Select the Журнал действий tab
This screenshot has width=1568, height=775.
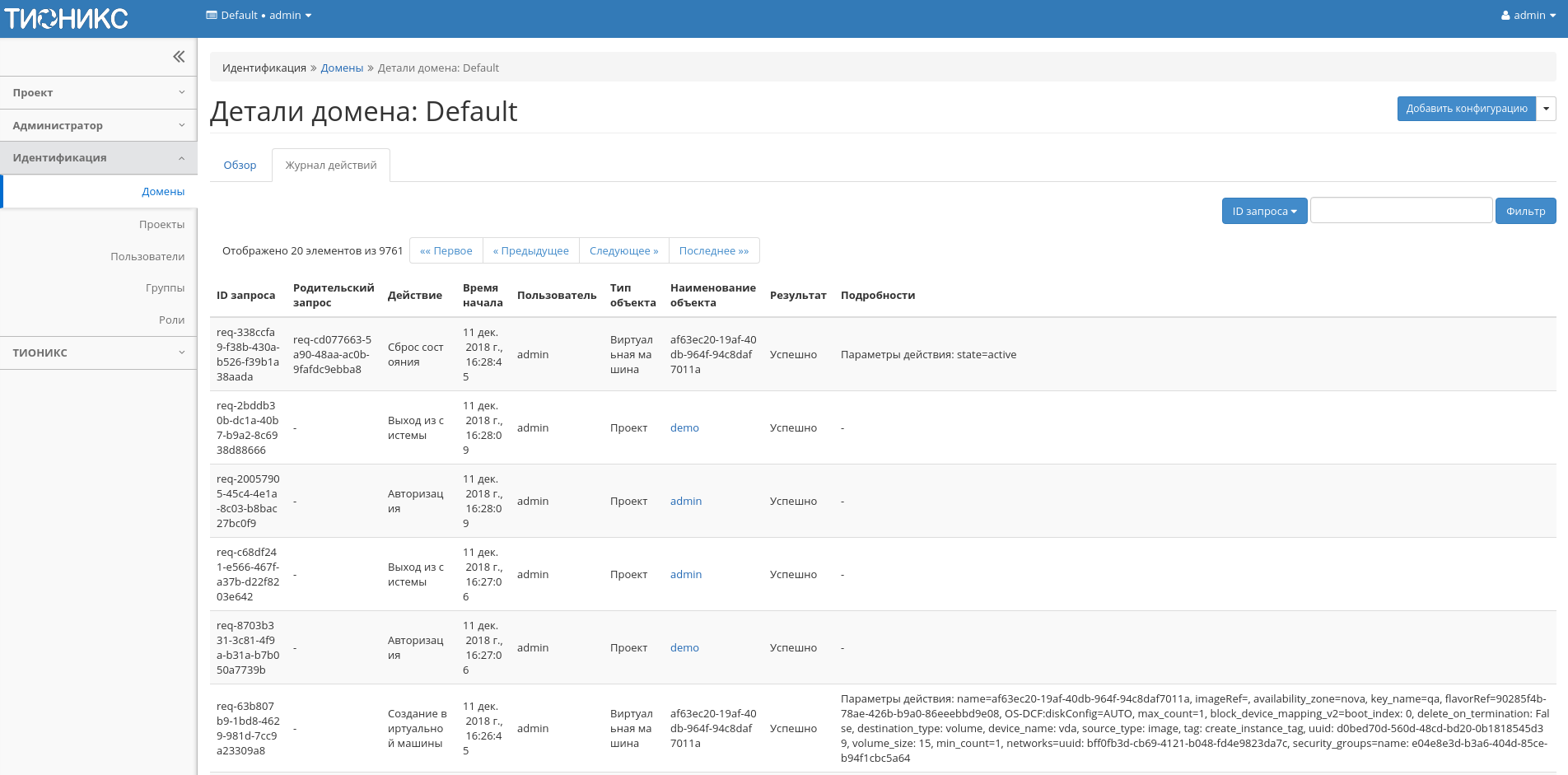pyautogui.click(x=331, y=166)
